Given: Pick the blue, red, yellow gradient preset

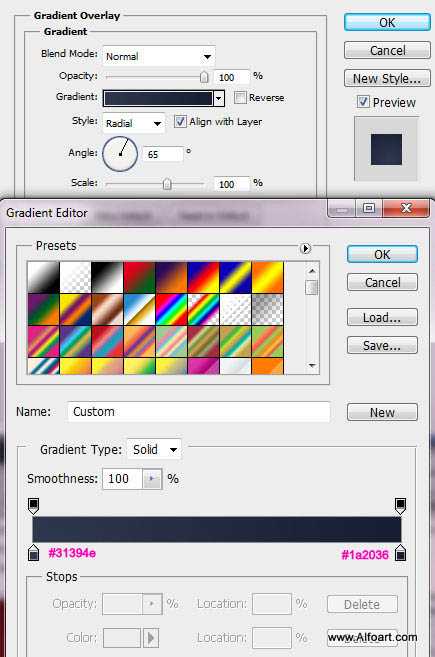Looking at the screenshot, I should tap(203, 277).
